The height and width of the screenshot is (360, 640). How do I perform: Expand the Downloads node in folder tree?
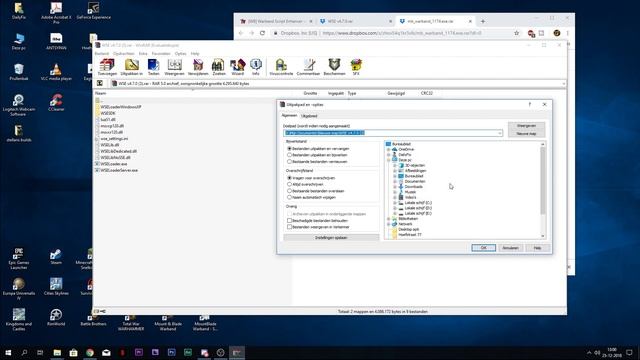395,187
